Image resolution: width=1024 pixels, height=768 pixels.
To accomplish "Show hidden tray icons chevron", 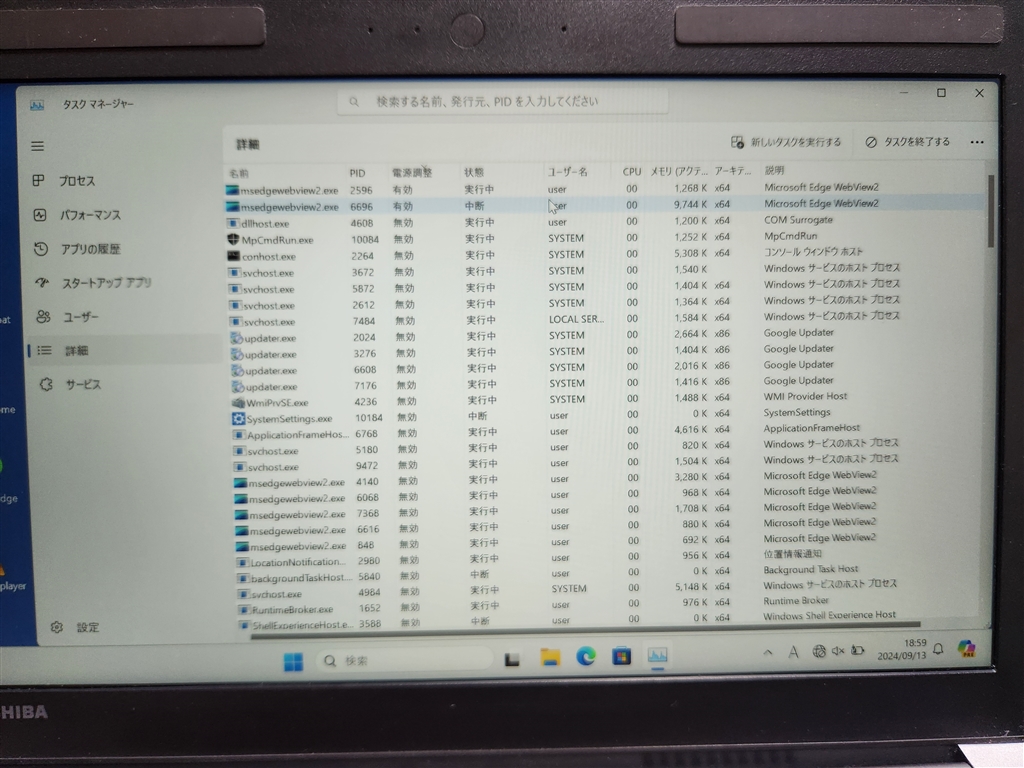I will pos(768,652).
